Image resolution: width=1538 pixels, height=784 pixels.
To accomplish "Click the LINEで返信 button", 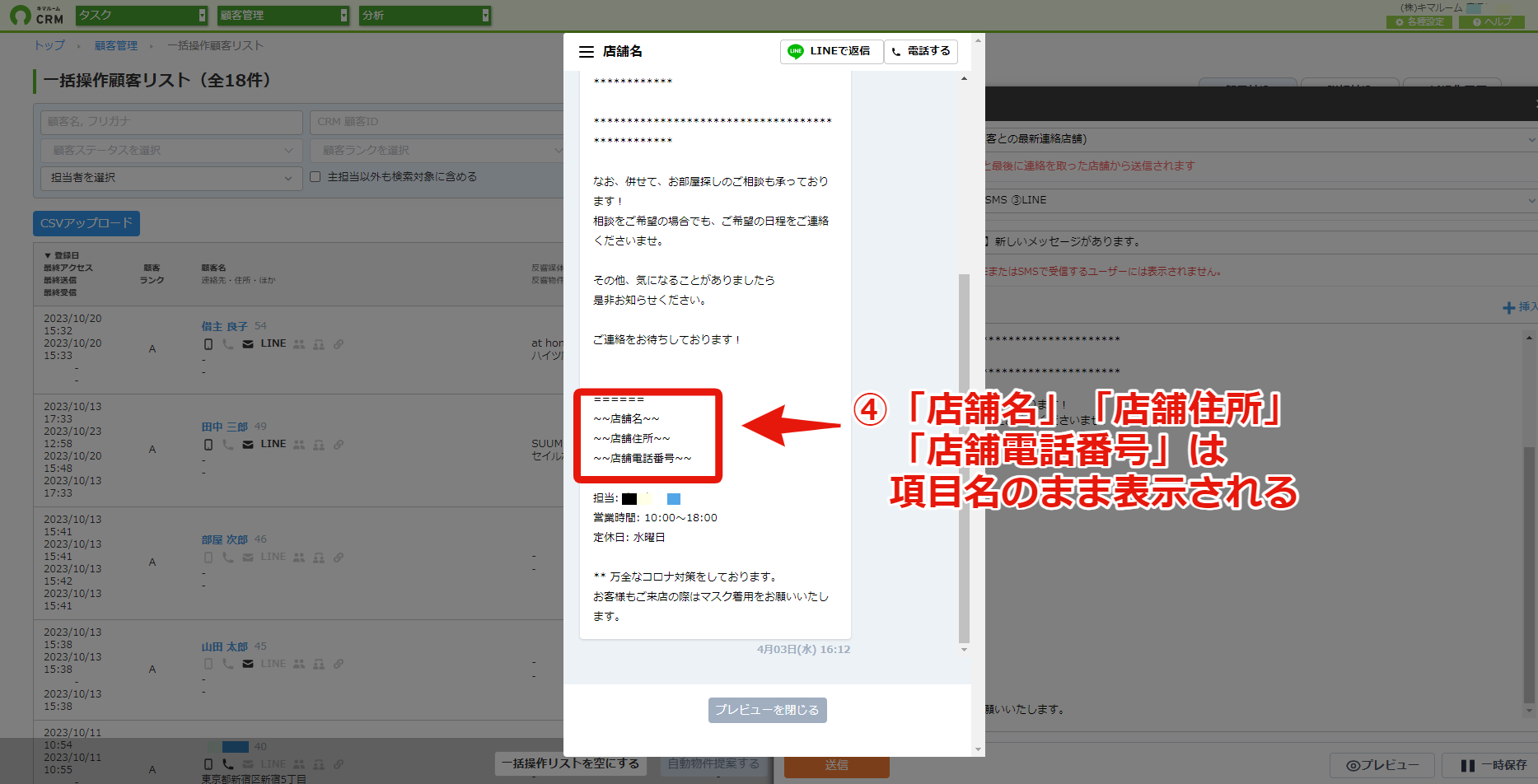I will click(831, 51).
